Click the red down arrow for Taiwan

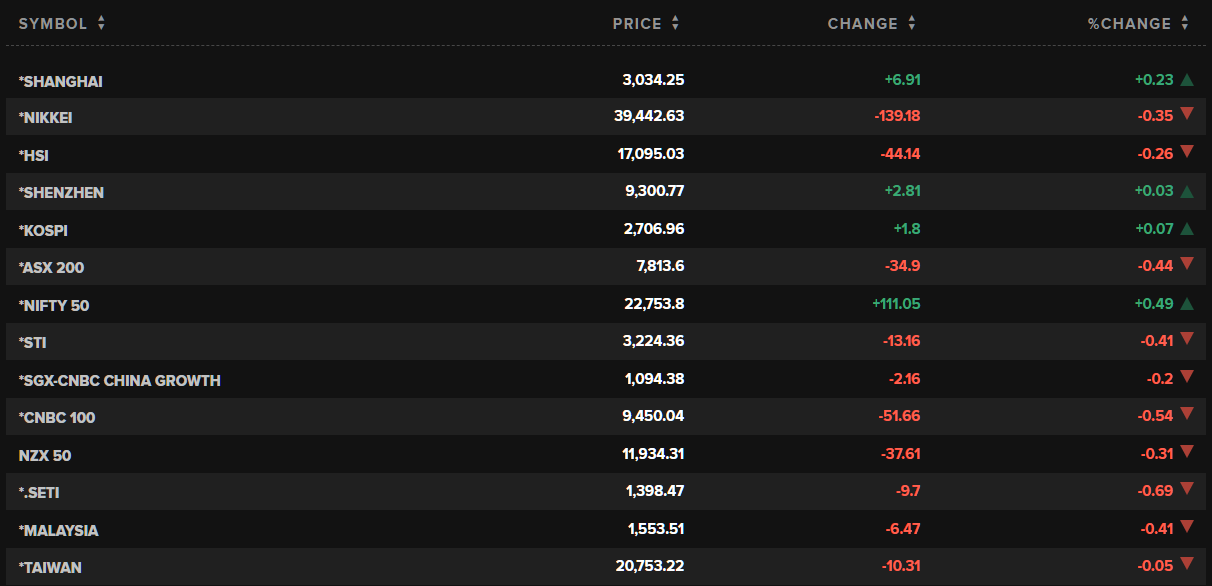tap(1187, 564)
